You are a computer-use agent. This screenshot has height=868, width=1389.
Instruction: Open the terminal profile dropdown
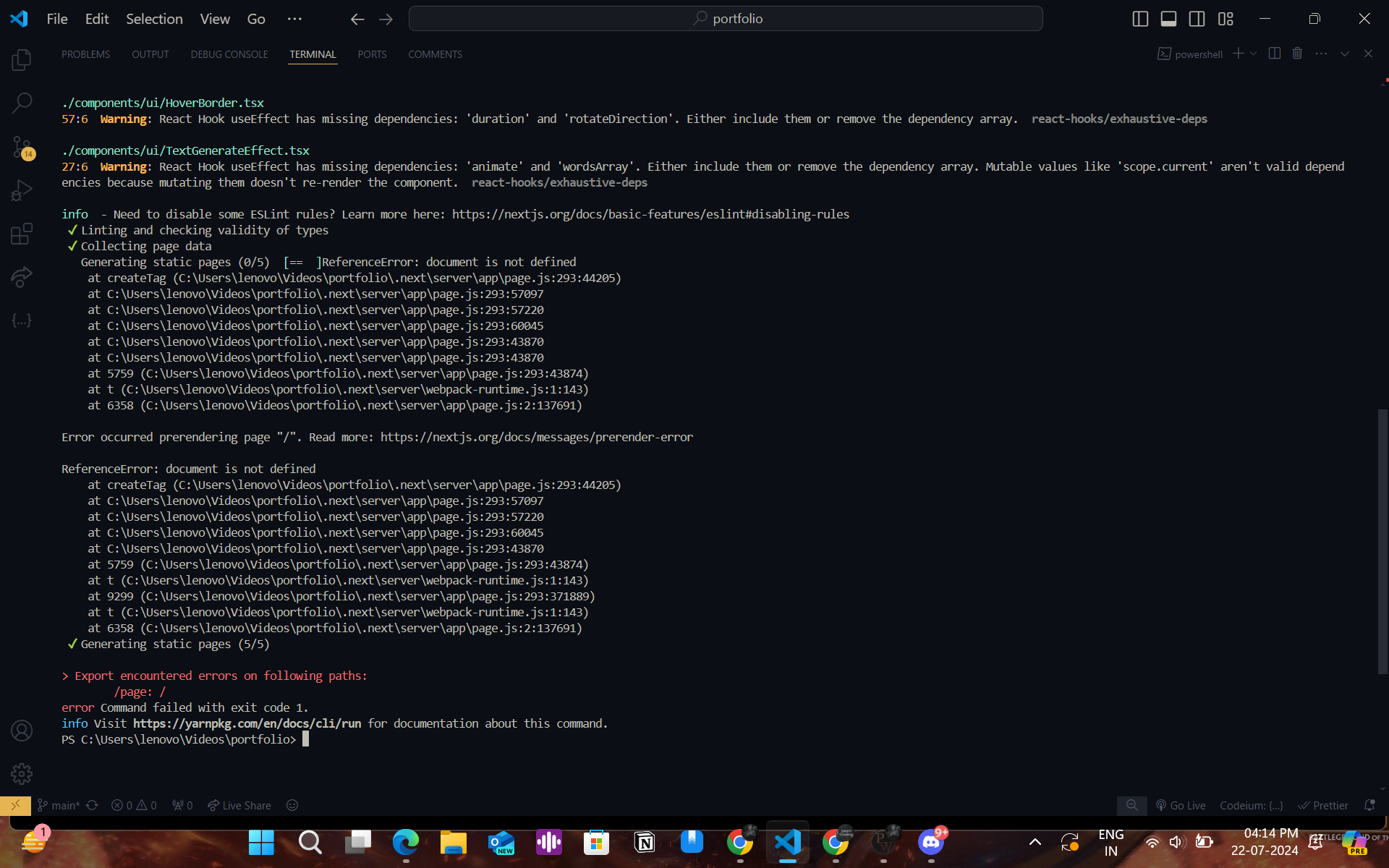pyautogui.click(x=1254, y=54)
